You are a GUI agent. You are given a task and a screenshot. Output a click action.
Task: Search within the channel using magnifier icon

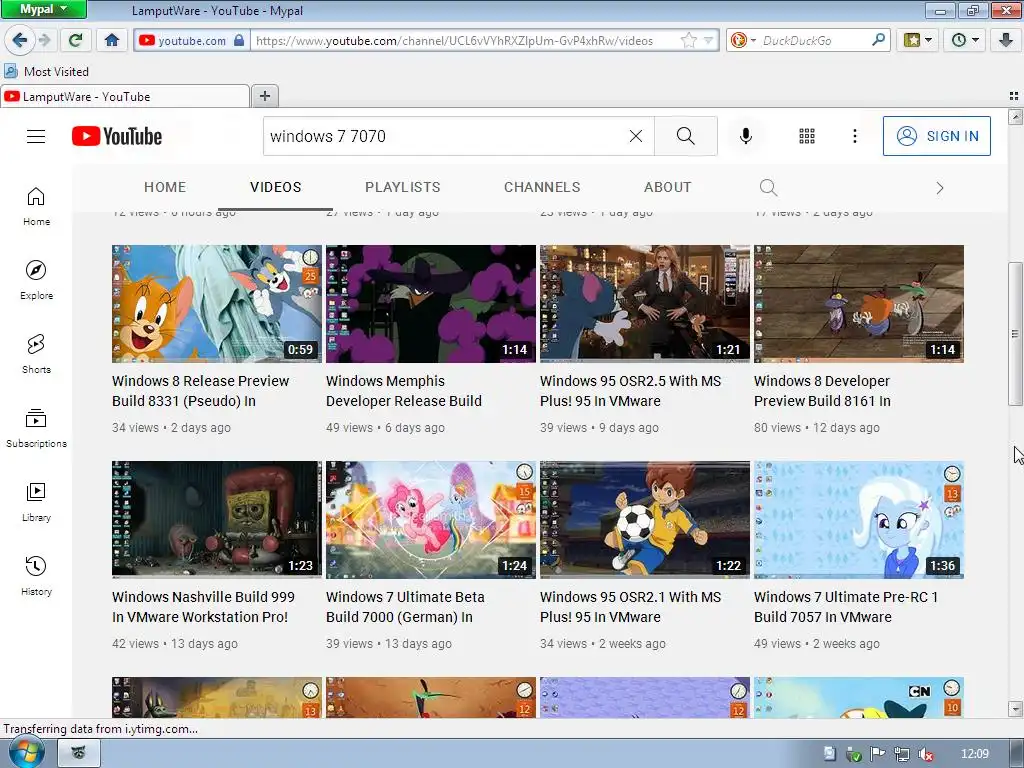[x=769, y=188]
